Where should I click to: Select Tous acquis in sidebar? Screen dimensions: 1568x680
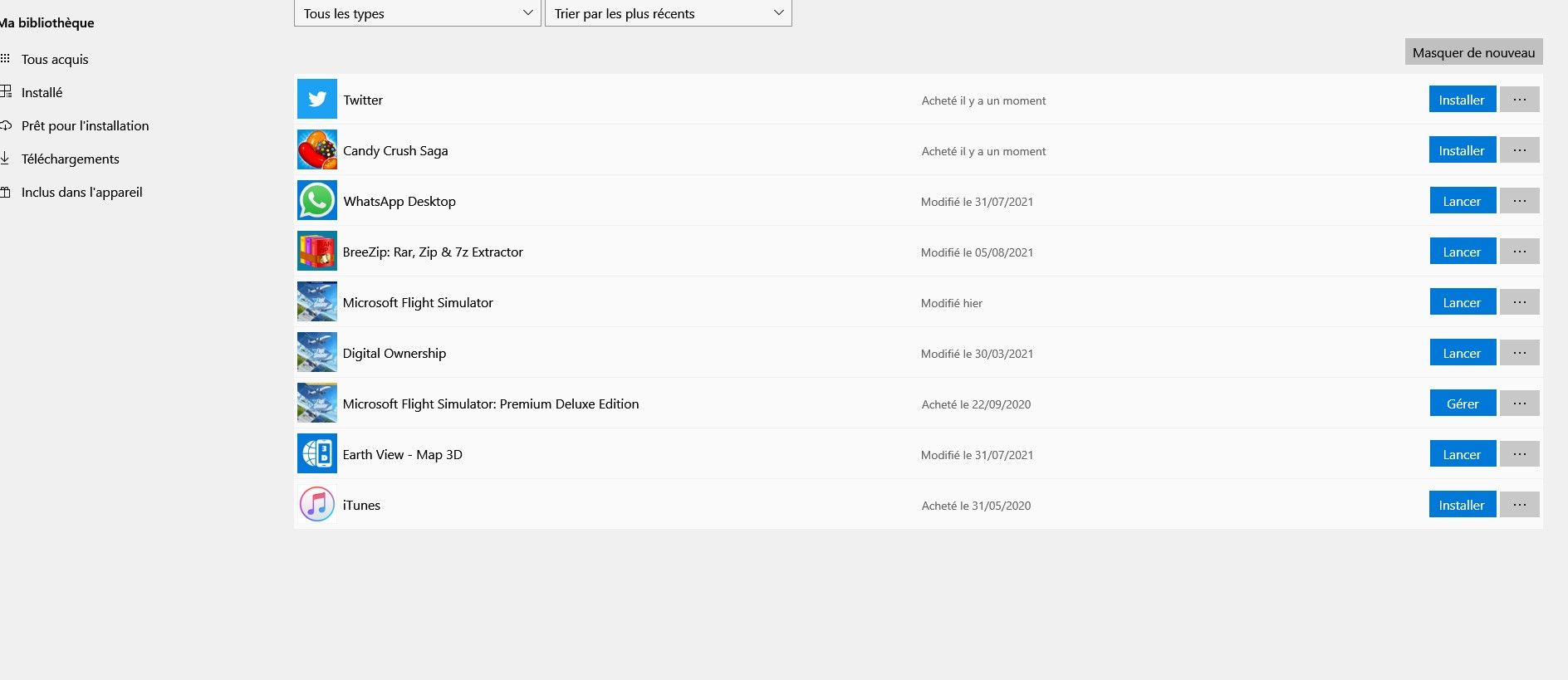[x=55, y=59]
